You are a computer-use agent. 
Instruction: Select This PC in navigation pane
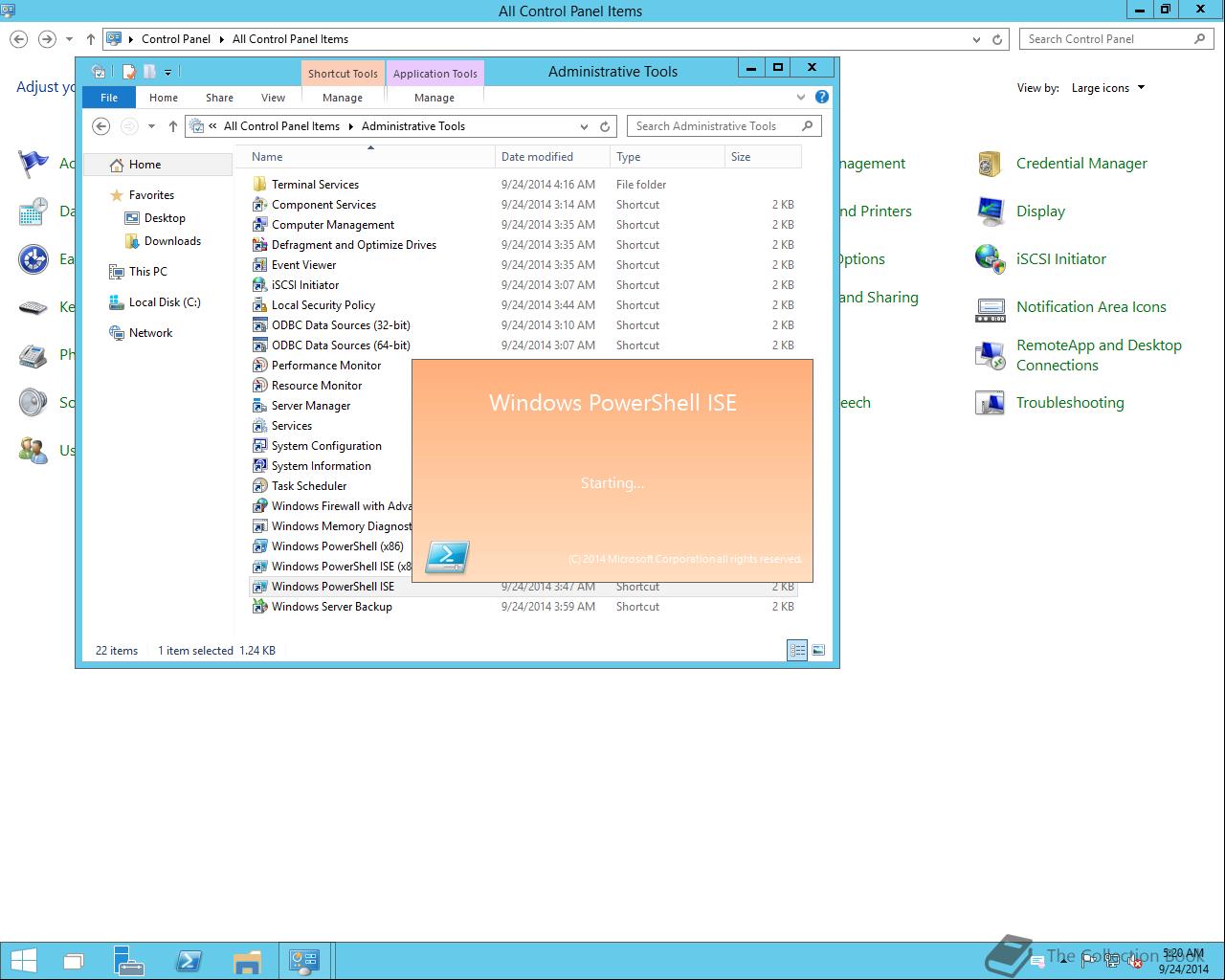pos(139,272)
